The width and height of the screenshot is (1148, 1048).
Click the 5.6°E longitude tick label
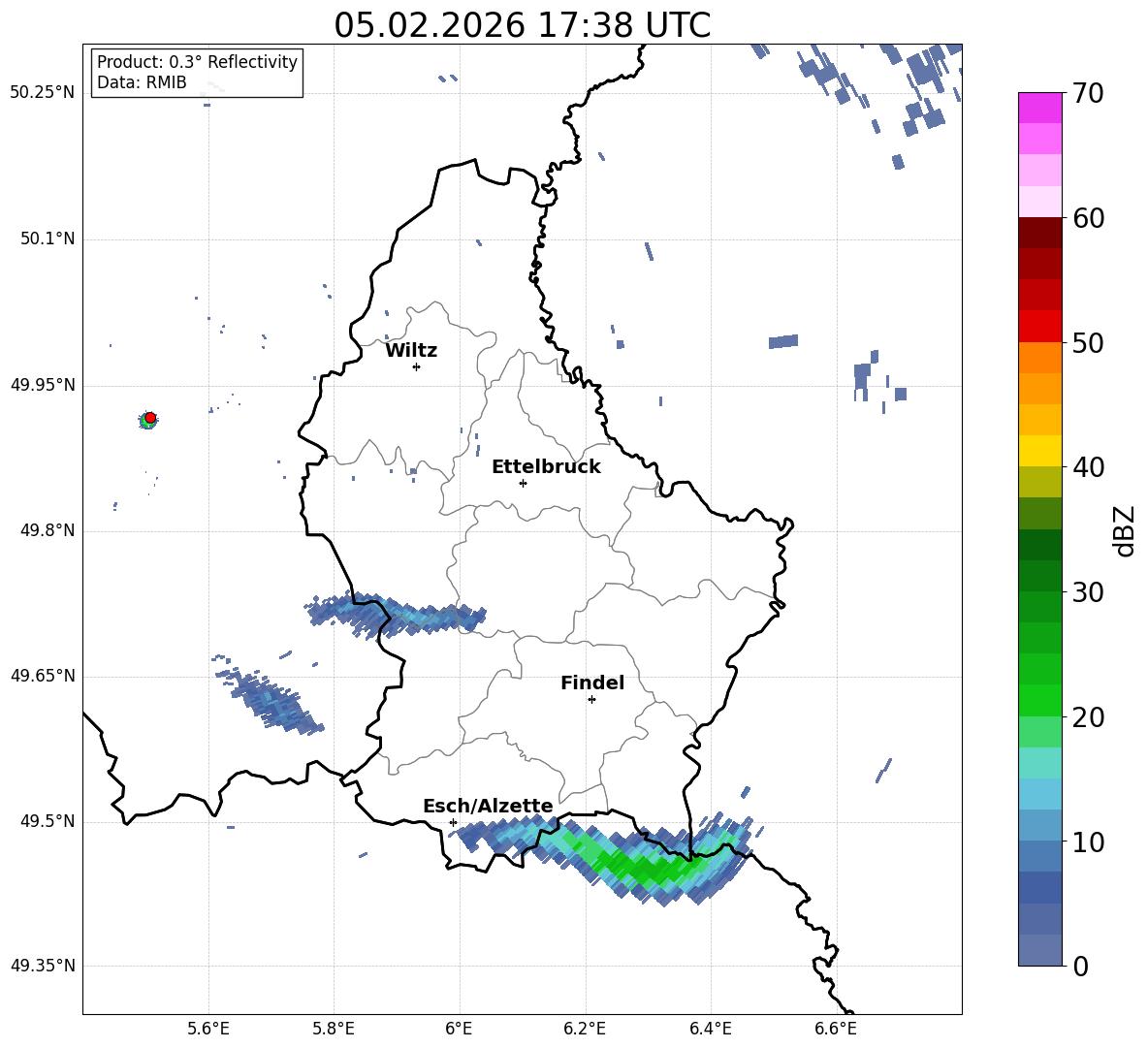point(208,1029)
